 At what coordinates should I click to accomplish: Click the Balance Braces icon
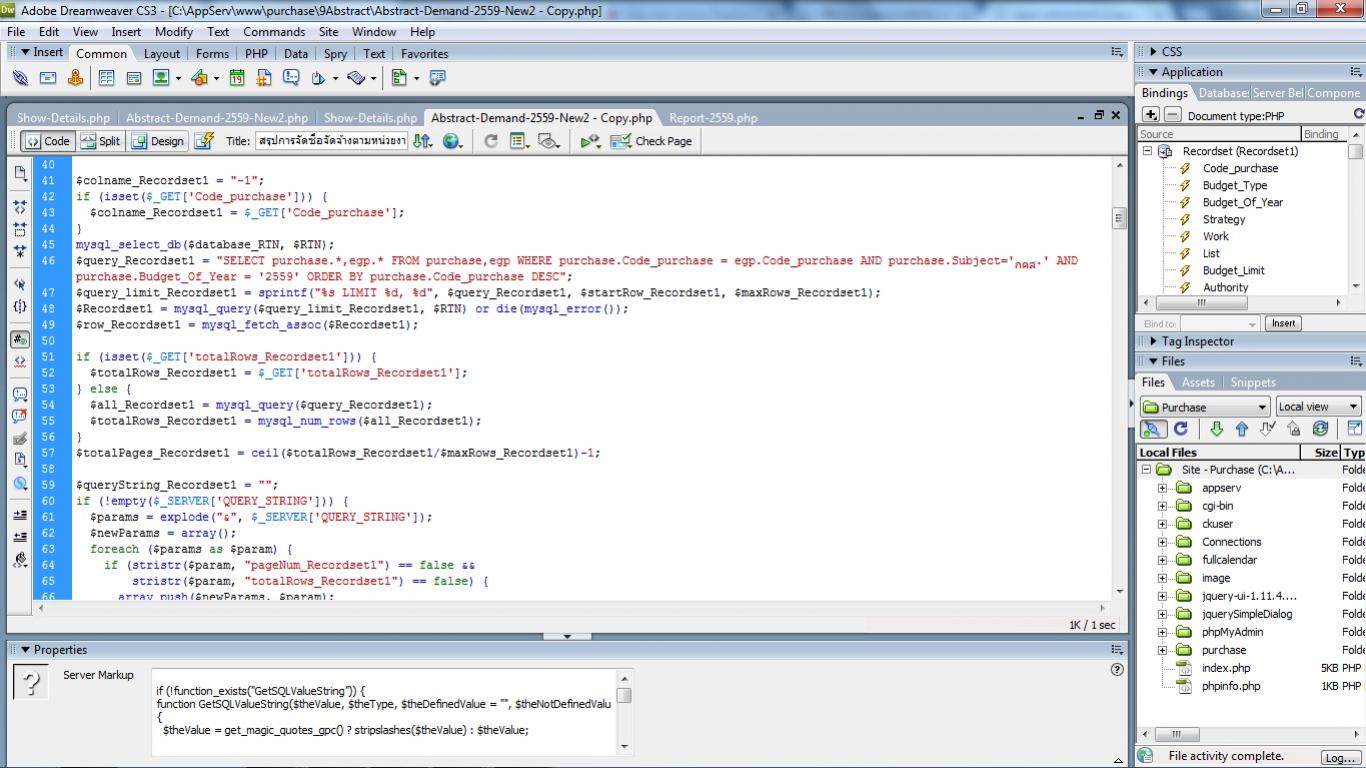pos(20,306)
